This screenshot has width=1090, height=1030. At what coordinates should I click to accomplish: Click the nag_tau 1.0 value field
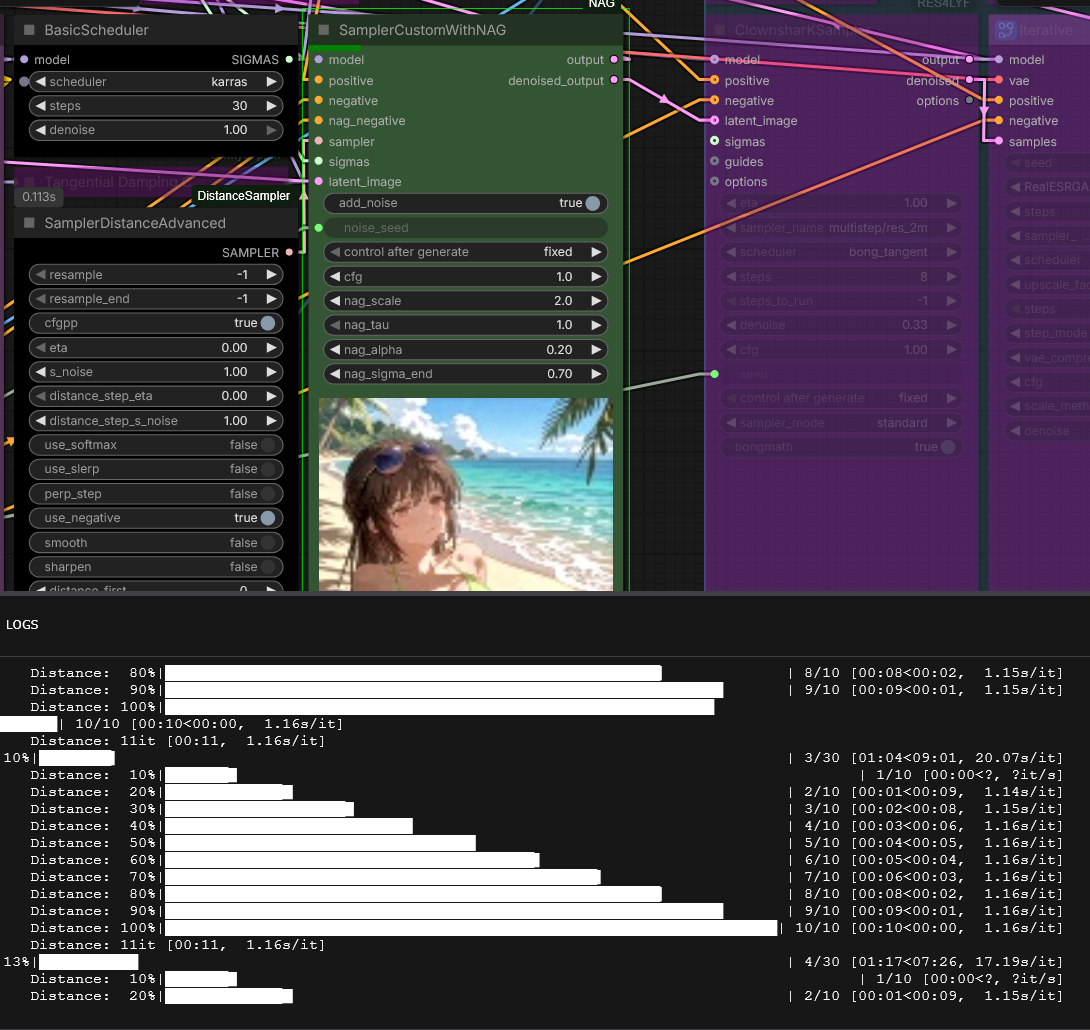[466, 325]
